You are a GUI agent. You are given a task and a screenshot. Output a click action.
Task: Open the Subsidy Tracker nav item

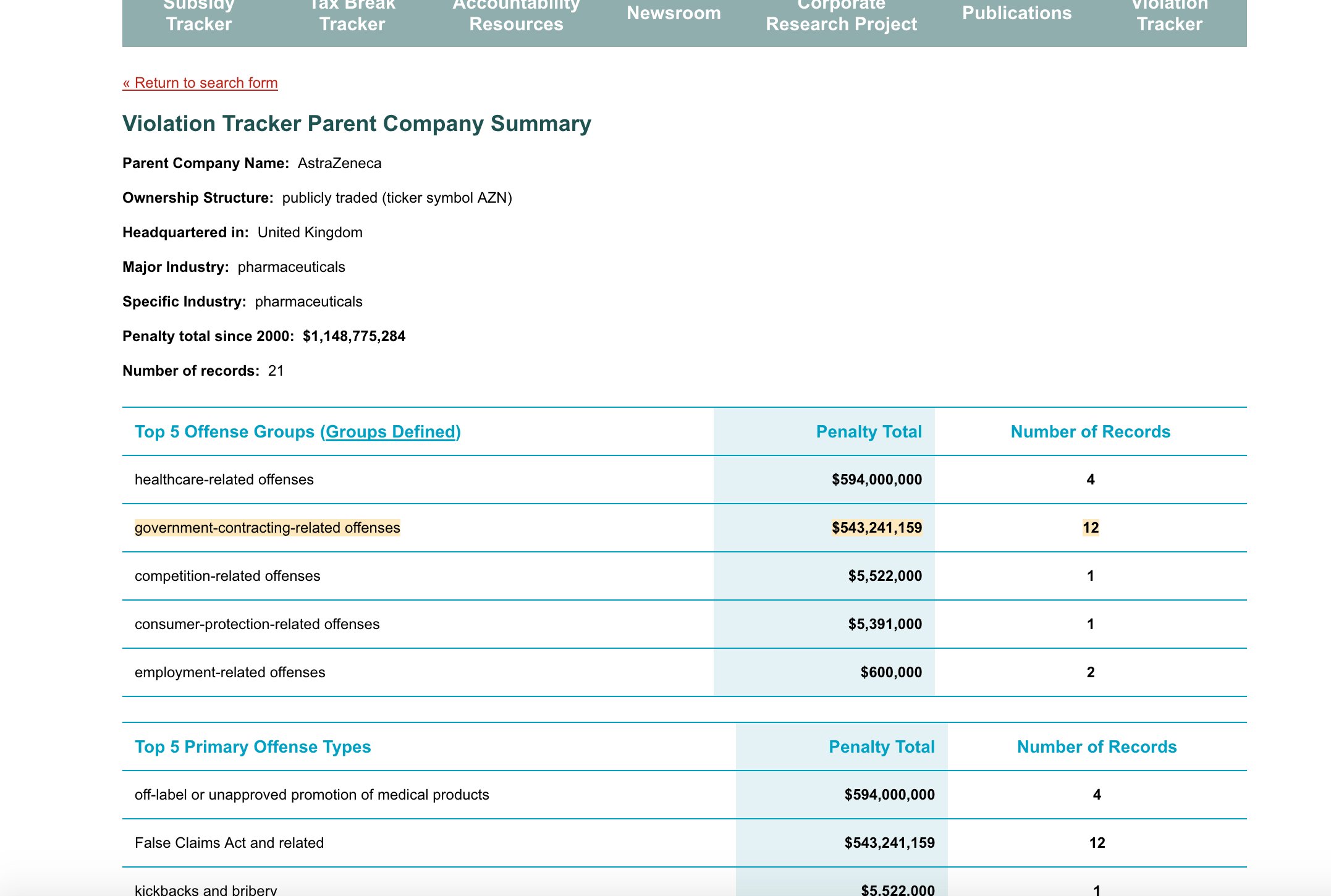tap(198, 15)
